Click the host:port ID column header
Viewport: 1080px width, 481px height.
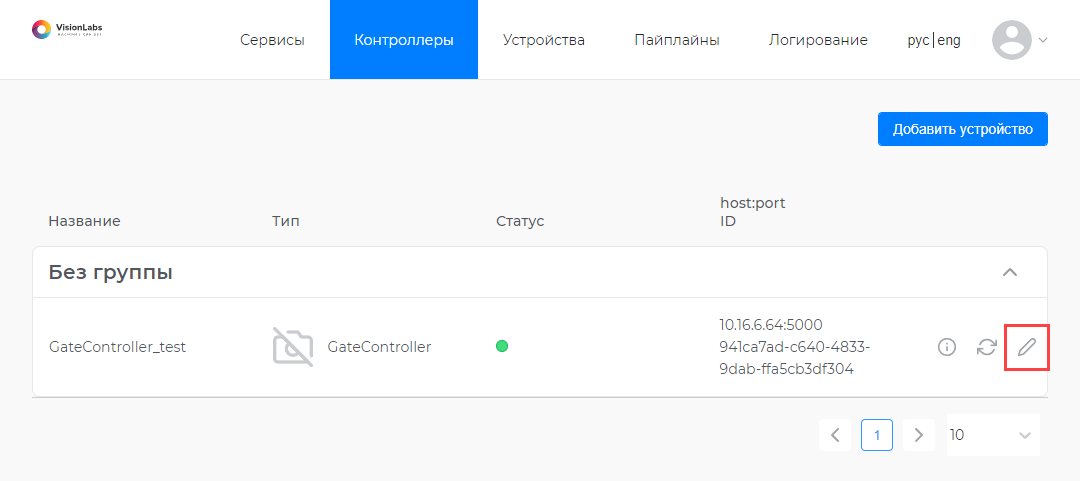[x=753, y=212]
